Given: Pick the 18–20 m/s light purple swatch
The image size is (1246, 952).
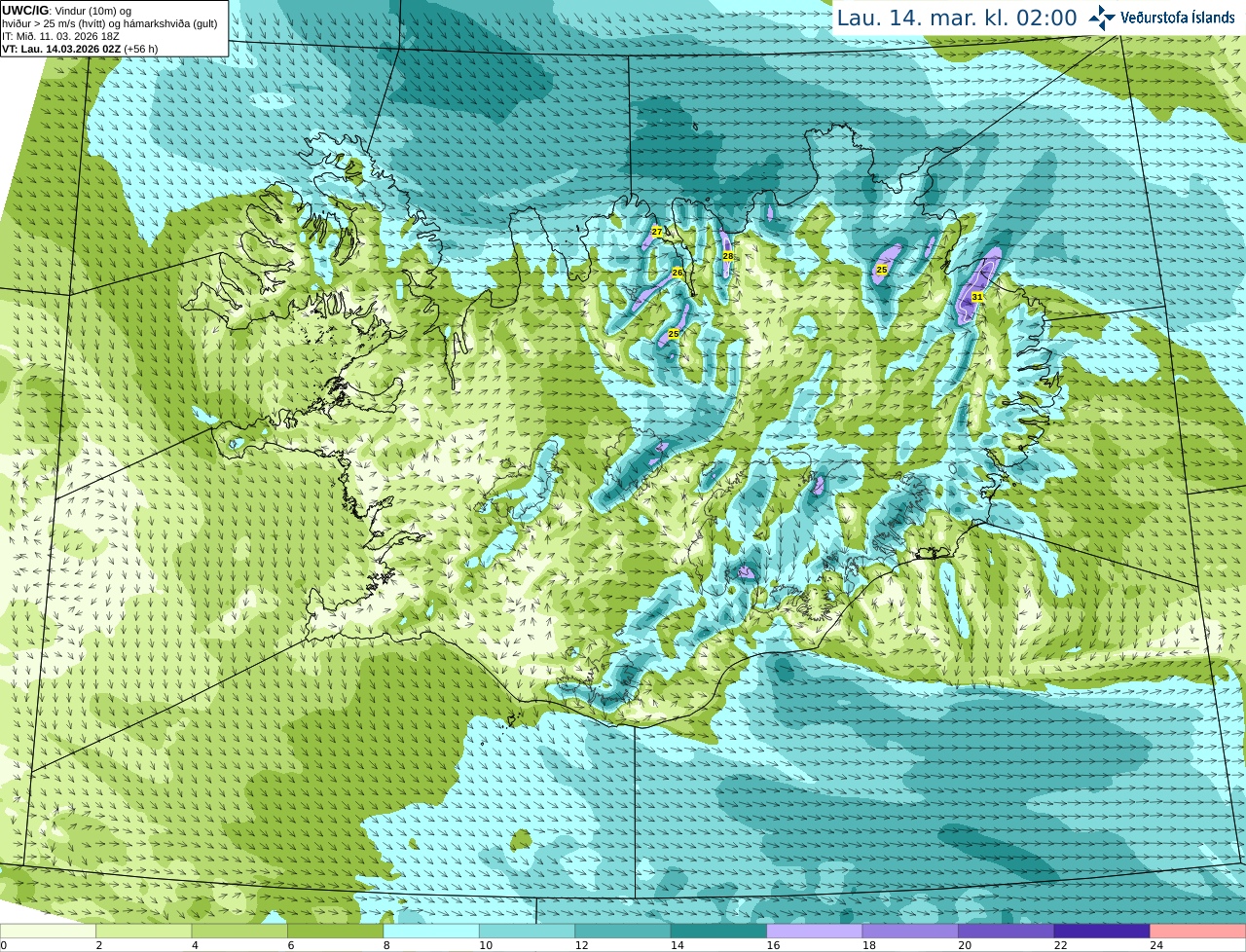Looking at the screenshot, I should pos(911,931).
